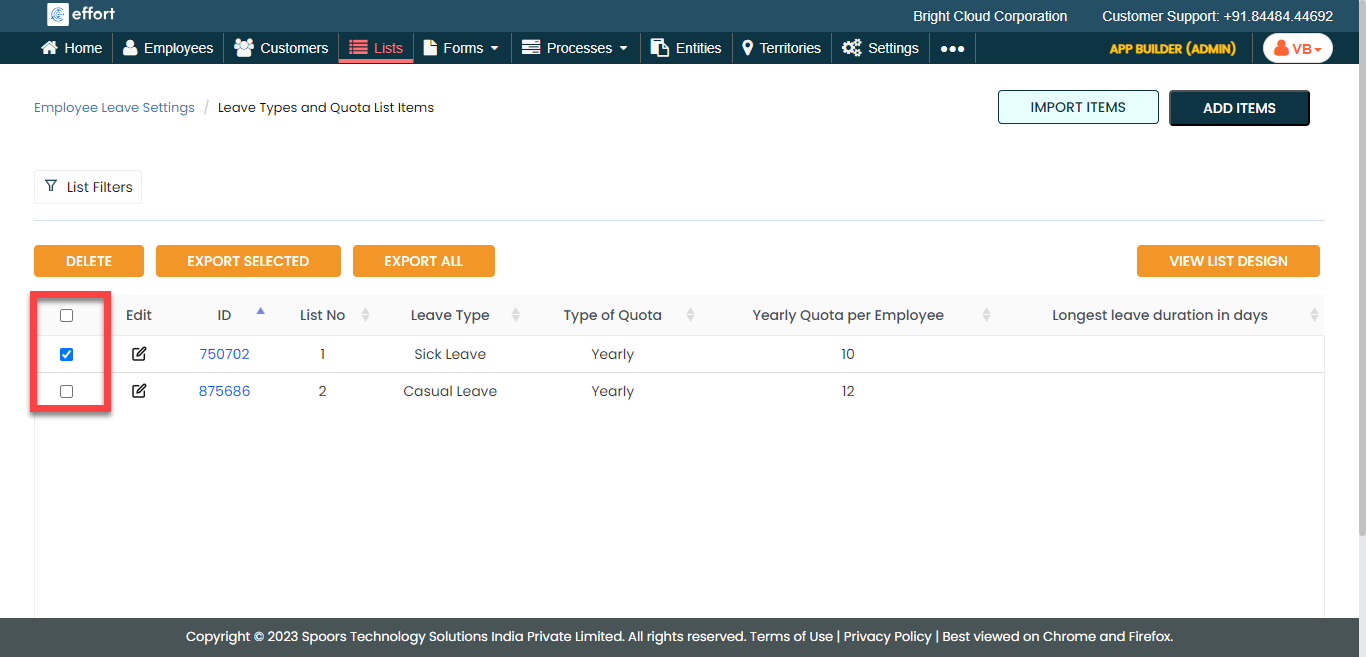Expand the Processes dropdown menu
This screenshot has height=657, width=1366.
pyautogui.click(x=576, y=48)
